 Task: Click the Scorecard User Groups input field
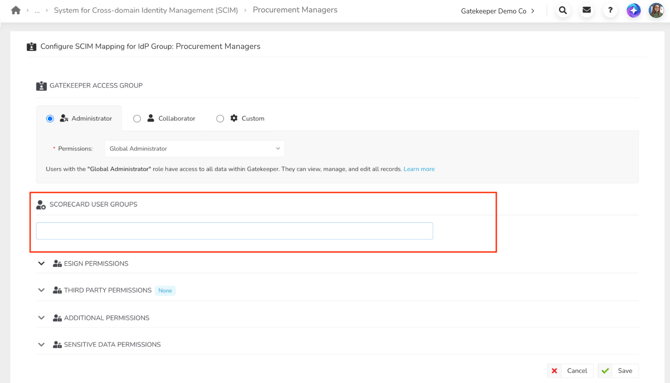point(235,231)
